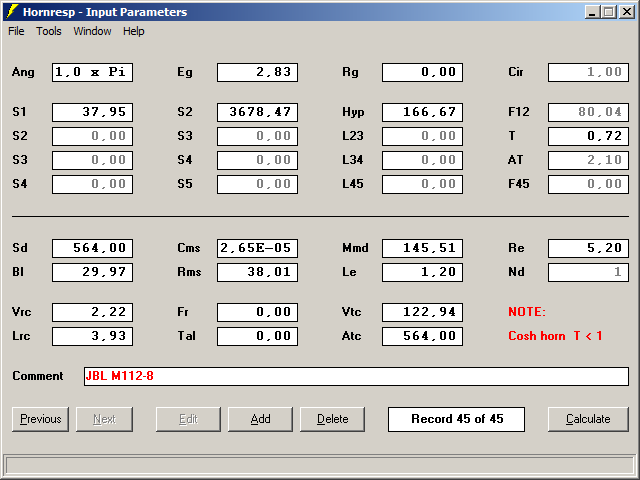Open the Window menu

tap(92, 31)
